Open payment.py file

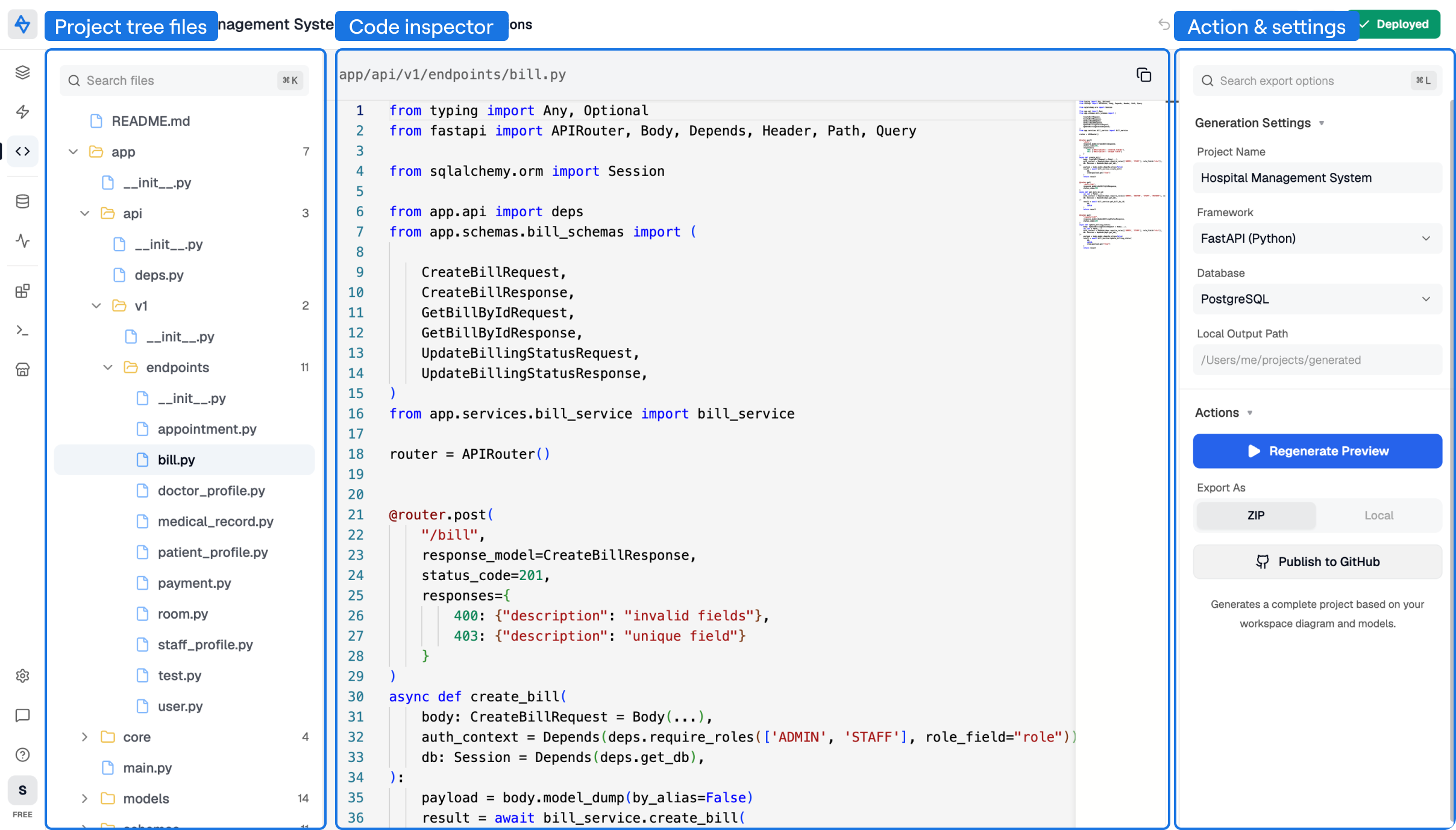[184, 583]
